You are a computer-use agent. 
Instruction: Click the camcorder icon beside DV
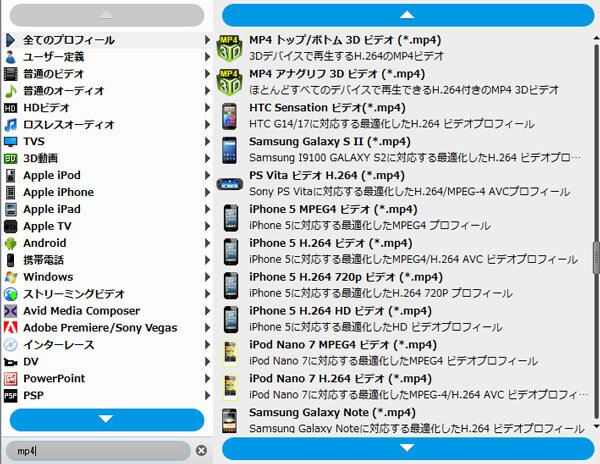click(x=10, y=362)
